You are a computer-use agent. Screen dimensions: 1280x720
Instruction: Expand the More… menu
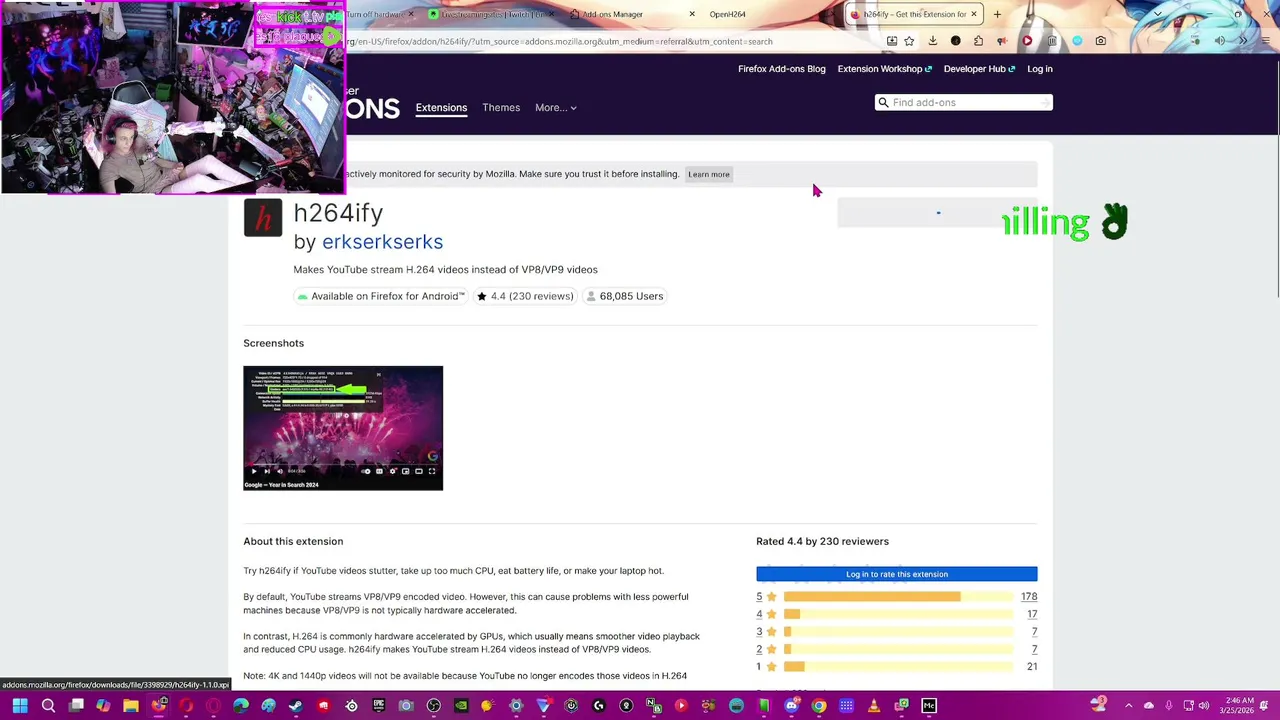tap(555, 107)
